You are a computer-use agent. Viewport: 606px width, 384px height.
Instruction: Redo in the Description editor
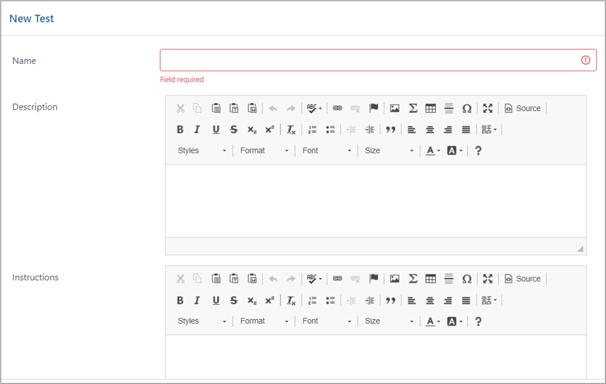pyautogui.click(x=291, y=109)
